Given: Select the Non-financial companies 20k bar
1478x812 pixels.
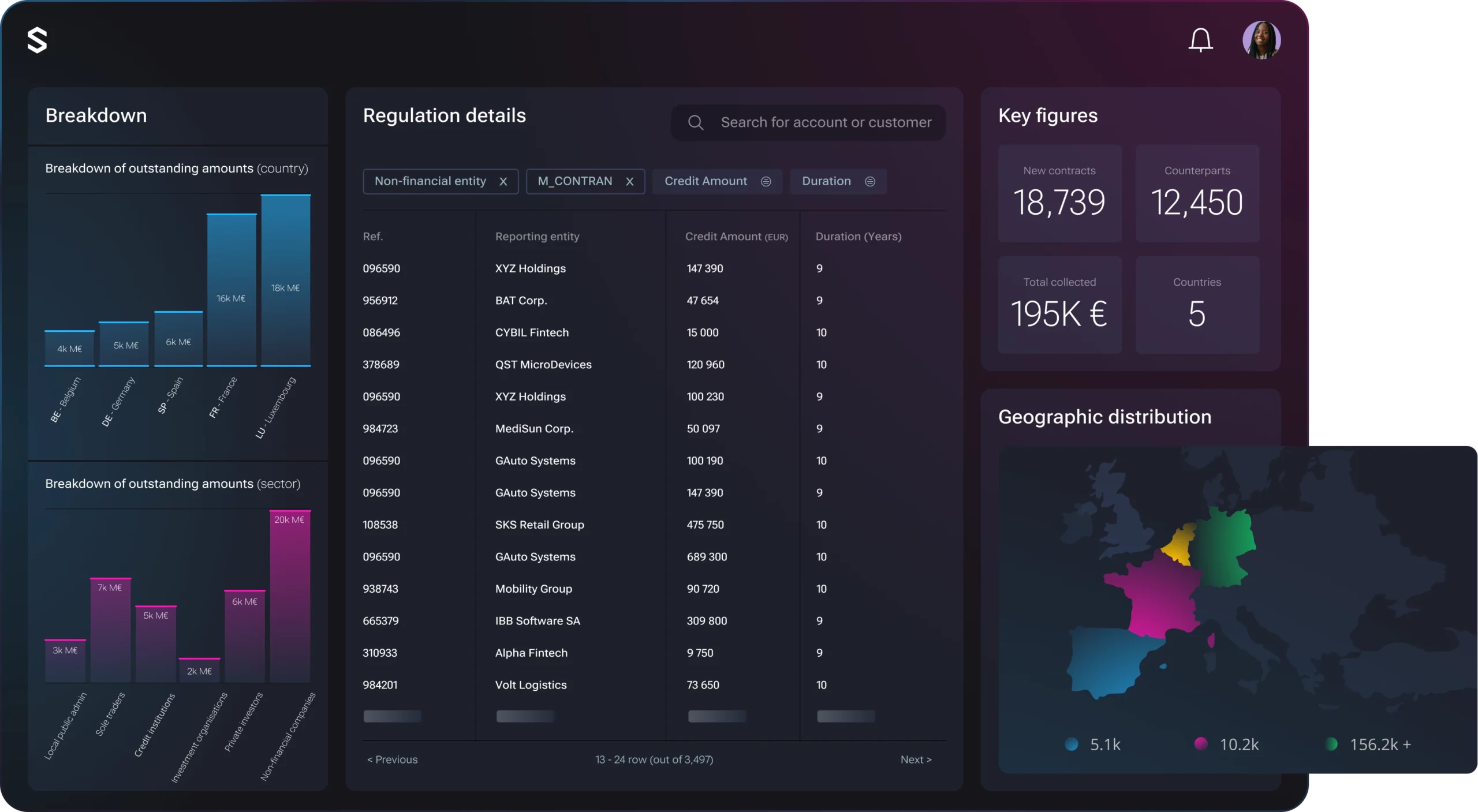Looking at the screenshot, I should [290, 596].
